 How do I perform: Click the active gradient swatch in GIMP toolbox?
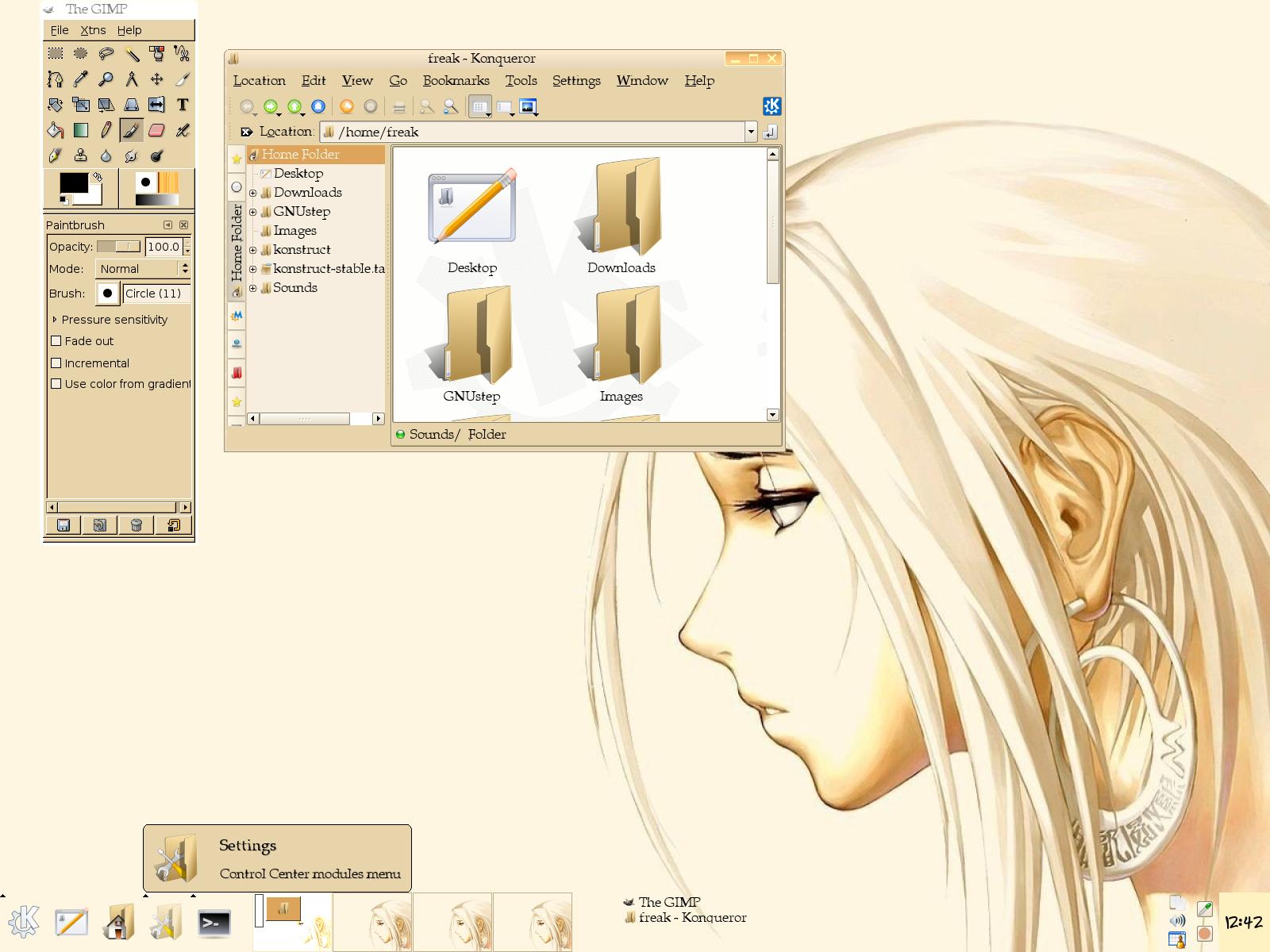coord(156,200)
